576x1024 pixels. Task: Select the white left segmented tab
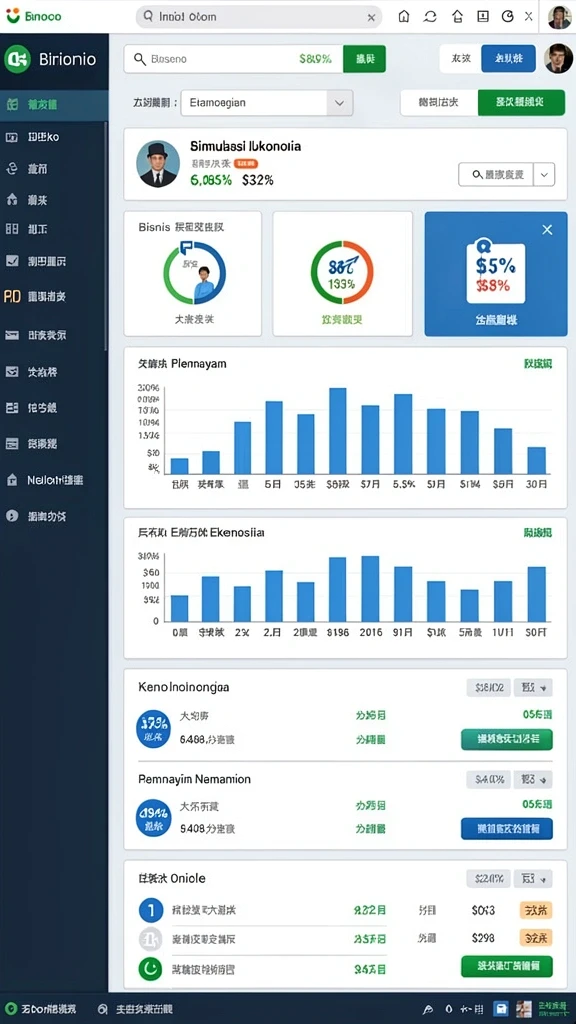(439, 103)
